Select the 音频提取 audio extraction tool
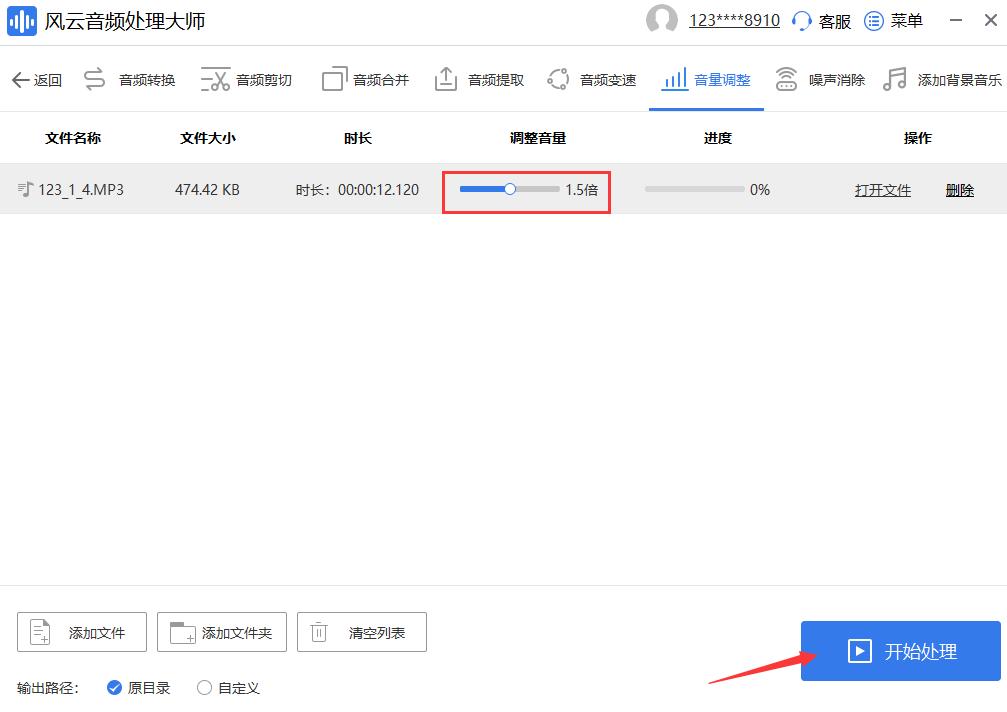The height and width of the screenshot is (712, 1007). pyautogui.click(x=479, y=79)
